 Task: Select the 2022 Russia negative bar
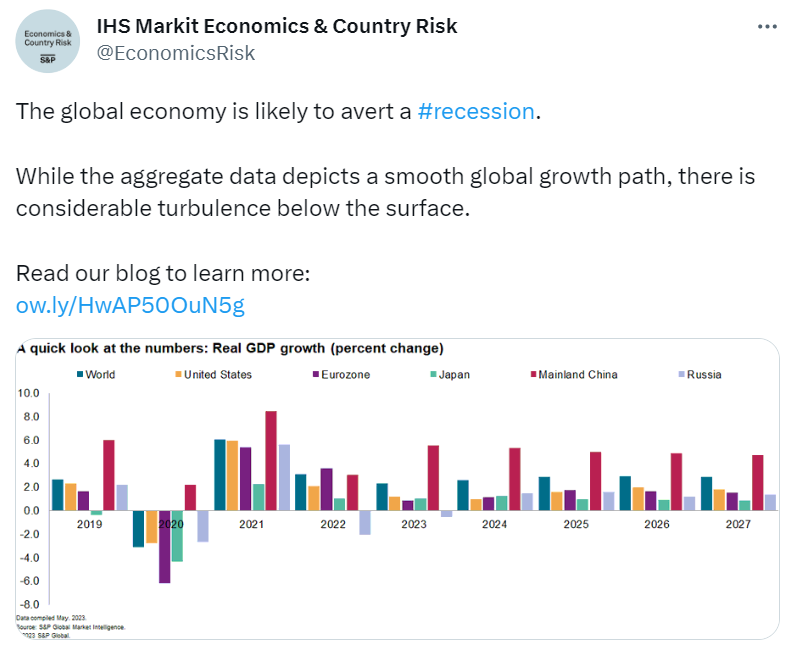coord(365,522)
